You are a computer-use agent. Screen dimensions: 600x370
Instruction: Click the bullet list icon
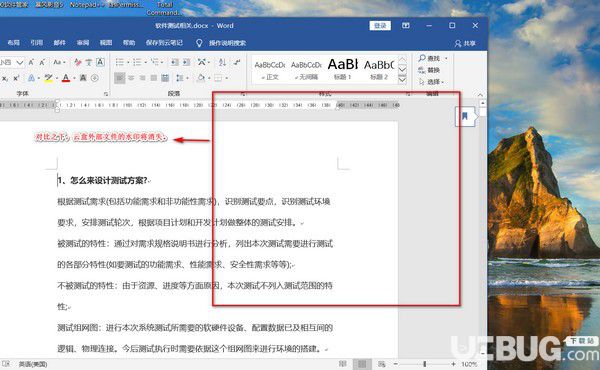(120, 62)
